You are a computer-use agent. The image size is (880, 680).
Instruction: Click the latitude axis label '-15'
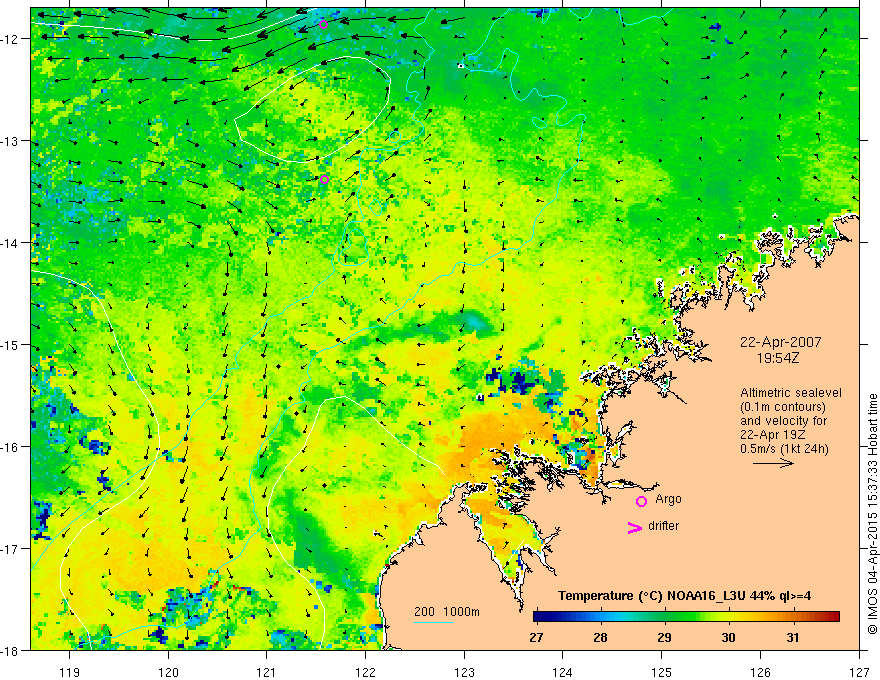pyautogui.click(x=12, y=345)
